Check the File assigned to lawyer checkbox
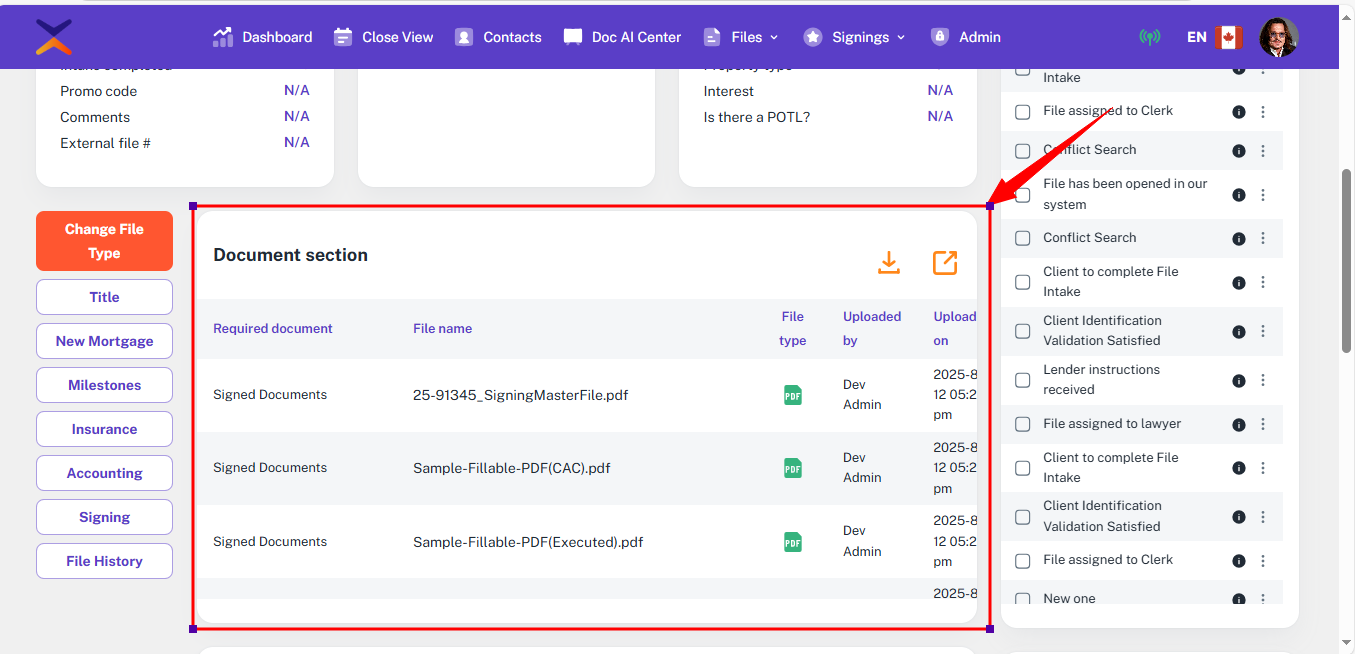 (1022, 424)
